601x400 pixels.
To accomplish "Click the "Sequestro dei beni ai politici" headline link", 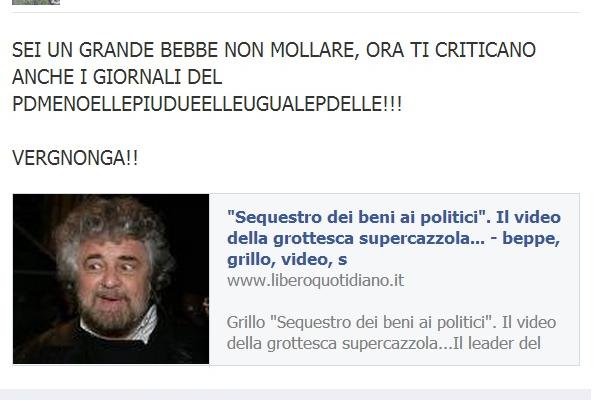I will 394,238.
